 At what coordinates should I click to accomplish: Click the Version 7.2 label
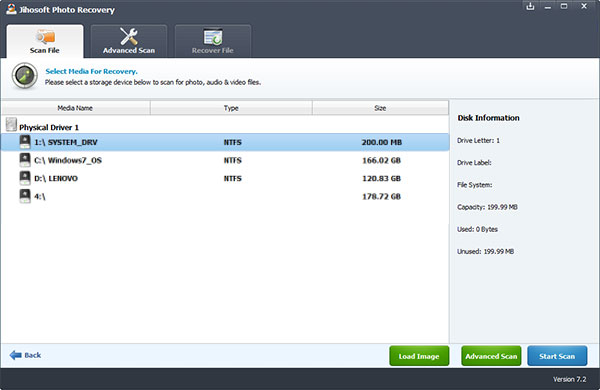pos(569,379)
